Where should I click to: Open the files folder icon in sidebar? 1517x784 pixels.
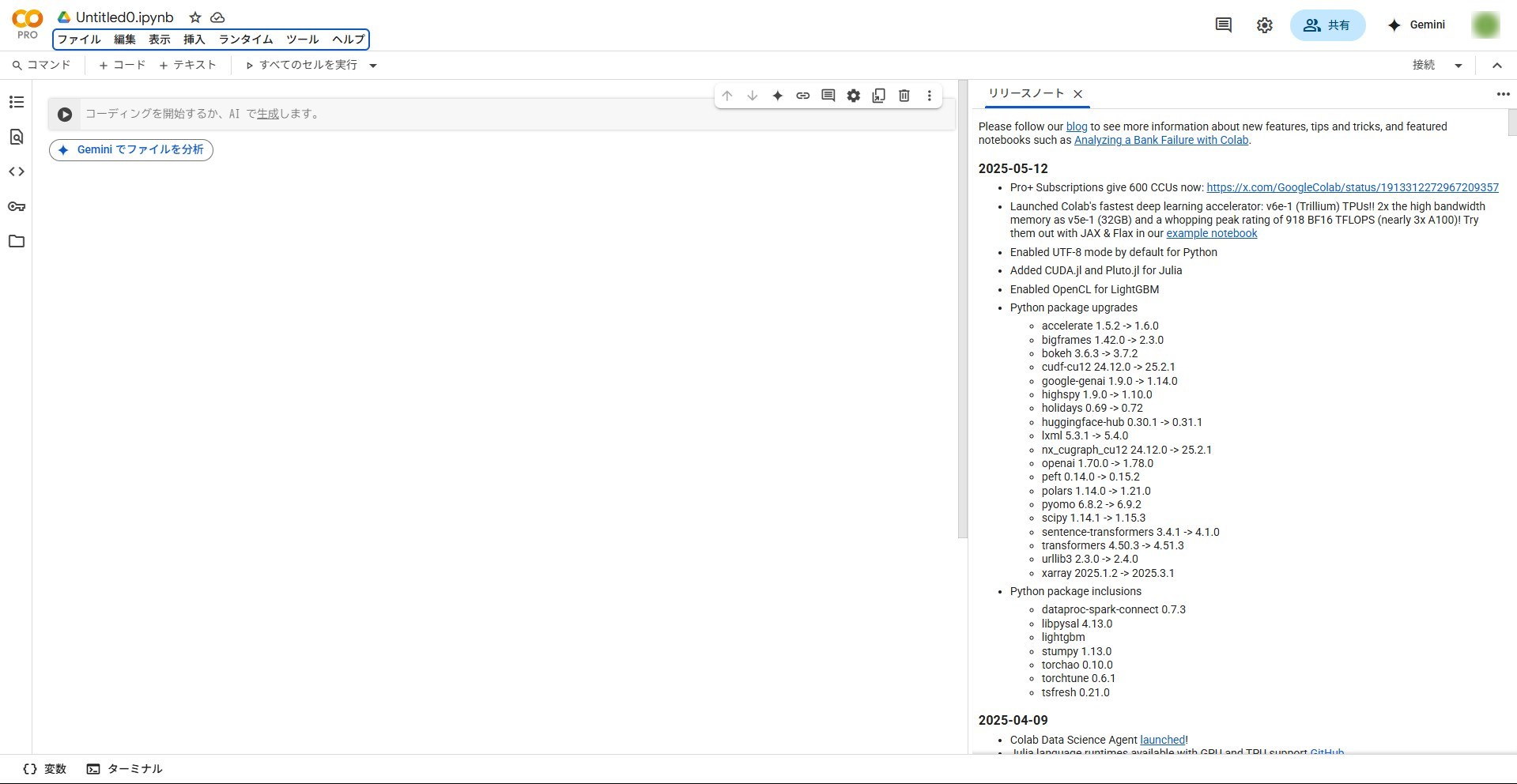click(x=17, y=241)
